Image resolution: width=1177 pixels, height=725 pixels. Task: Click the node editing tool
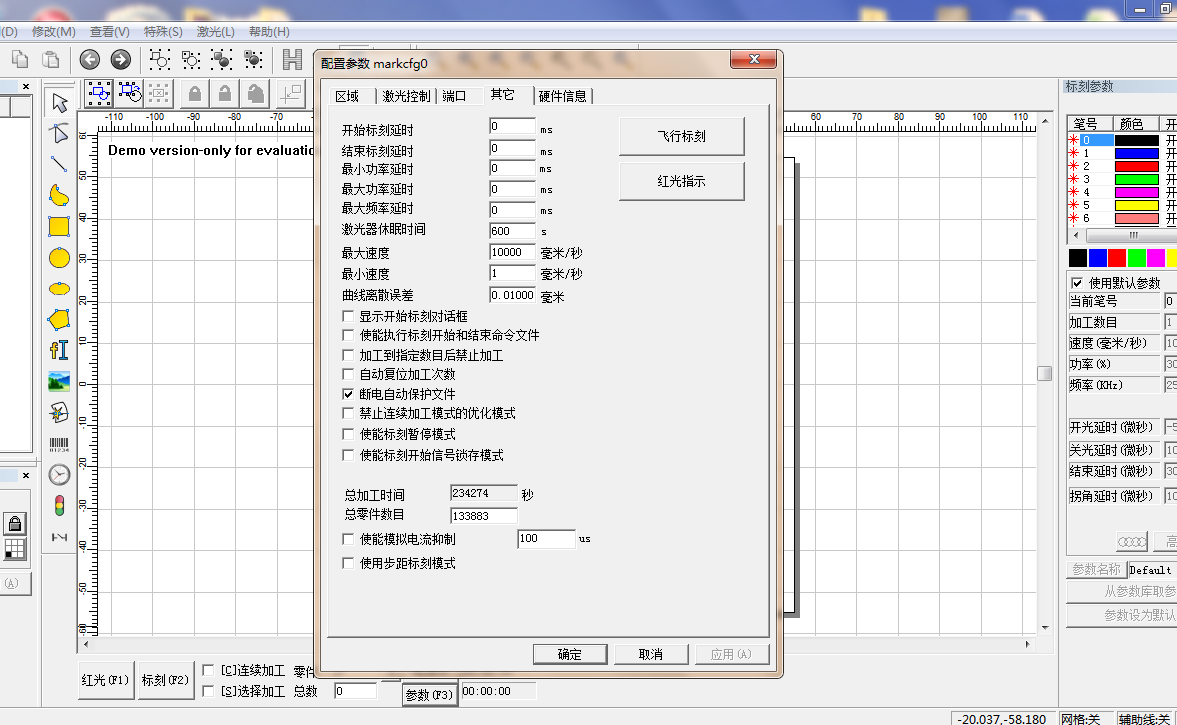58,132
